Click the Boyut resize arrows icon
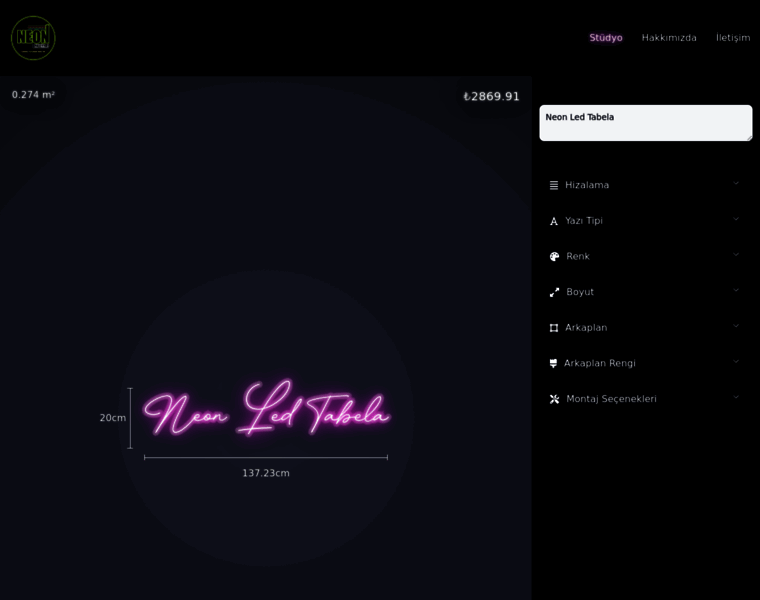Viewport: 760px width, 600px height. 554,292
